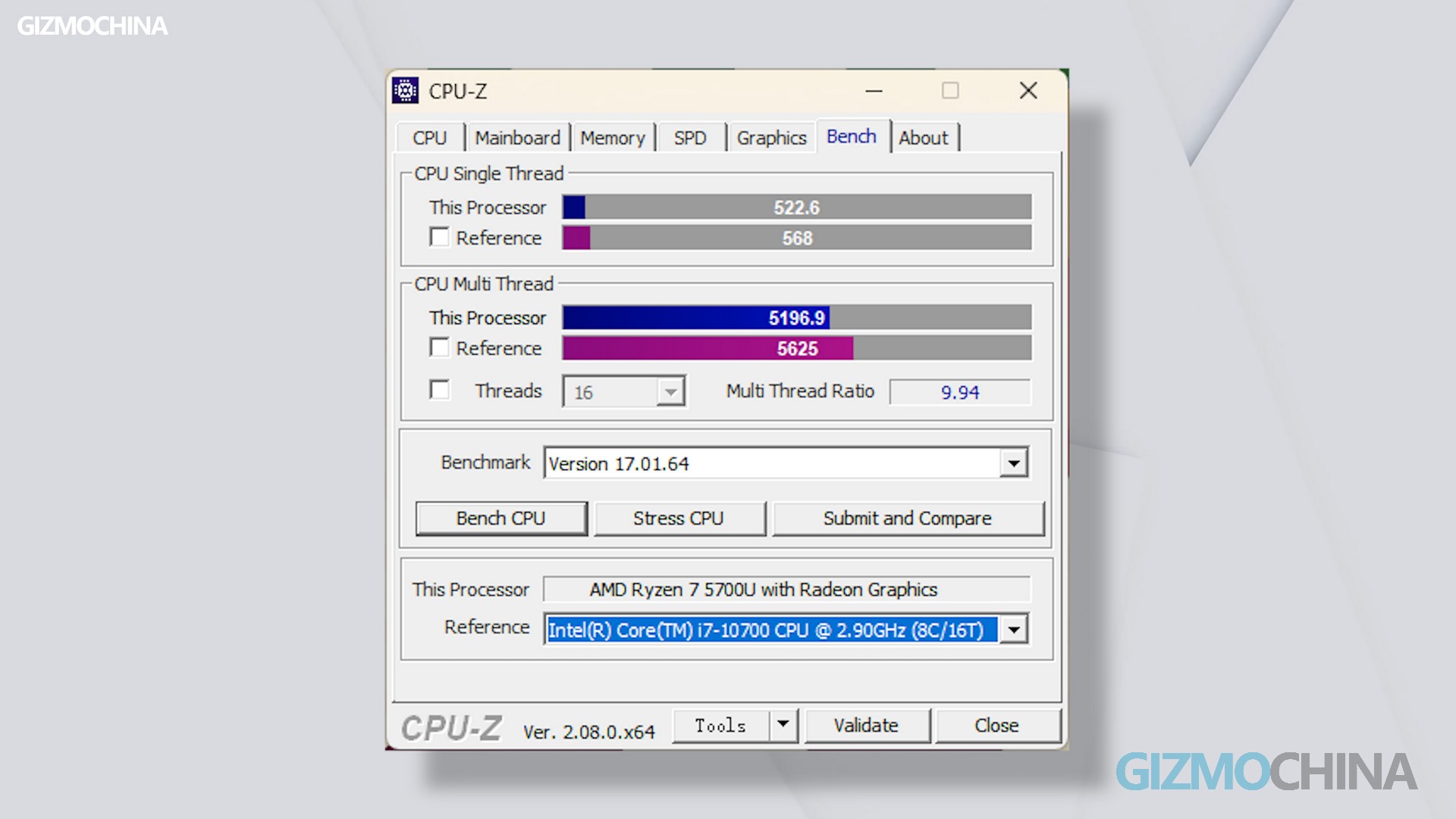Enable Multi Thread Reference checkbox
This screenshot has width=1456, height=819.
coord(439,347)
